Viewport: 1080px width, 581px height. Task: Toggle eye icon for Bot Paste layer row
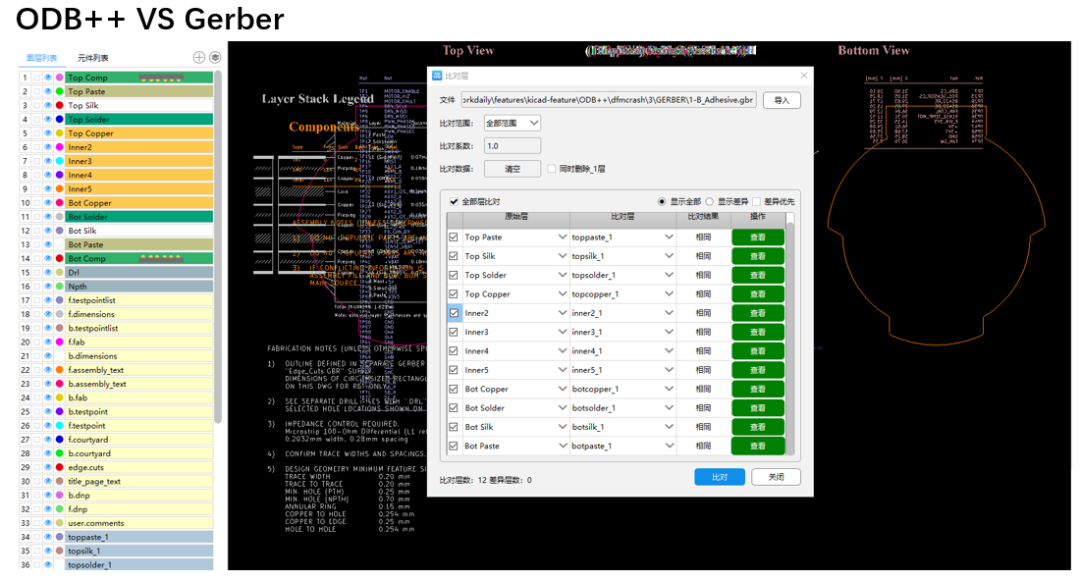[48, 244]
